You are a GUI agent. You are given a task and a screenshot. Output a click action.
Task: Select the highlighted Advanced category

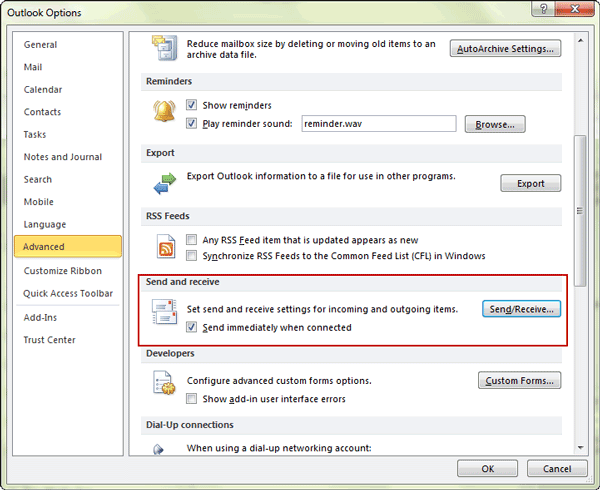tap(68, 247)
